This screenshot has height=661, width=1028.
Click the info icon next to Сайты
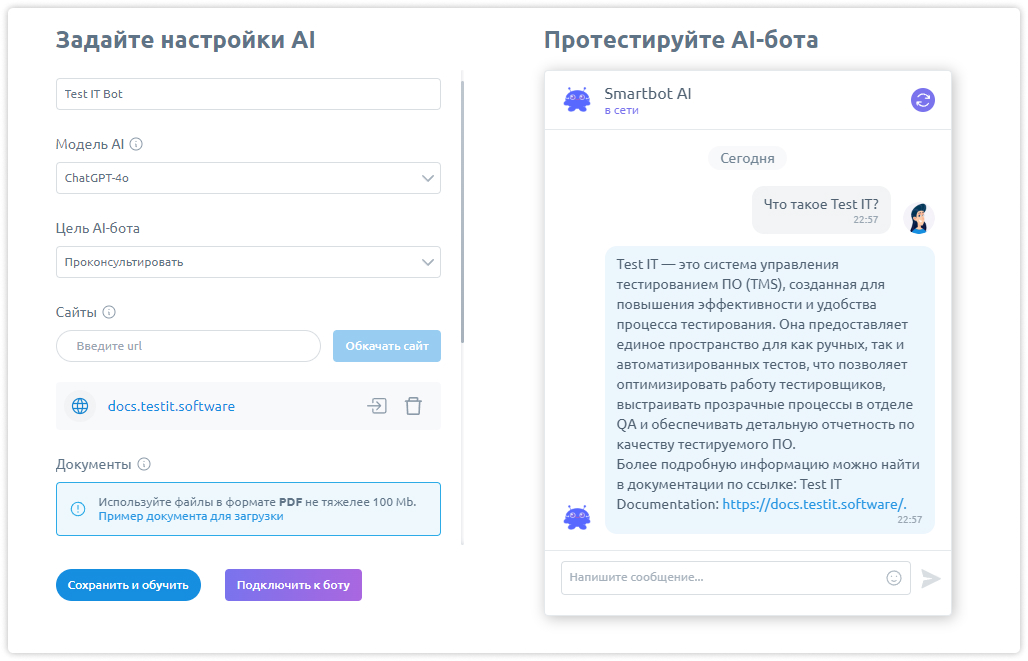tap(109, 312)
